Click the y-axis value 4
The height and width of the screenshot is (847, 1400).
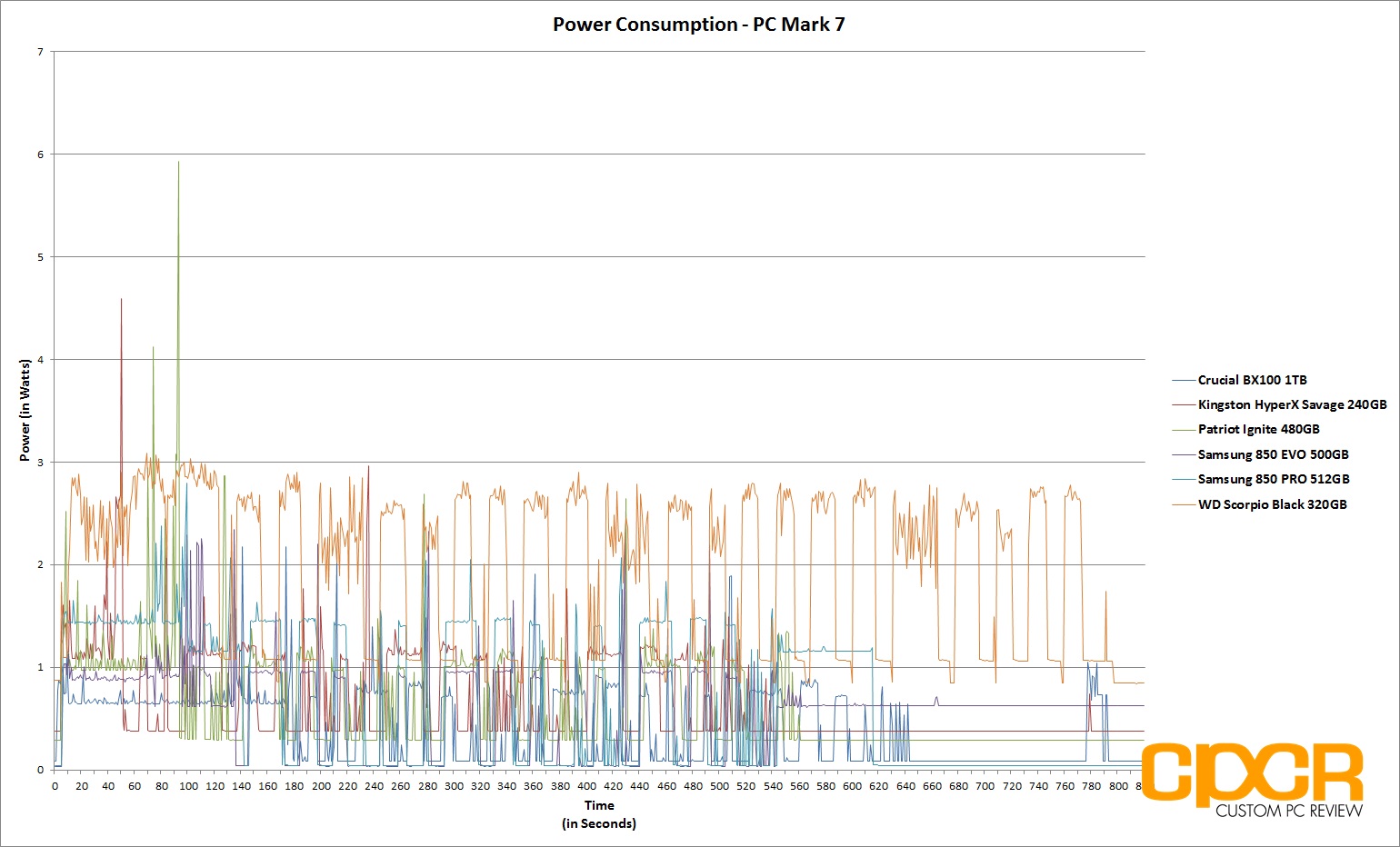tap(40, 360)
